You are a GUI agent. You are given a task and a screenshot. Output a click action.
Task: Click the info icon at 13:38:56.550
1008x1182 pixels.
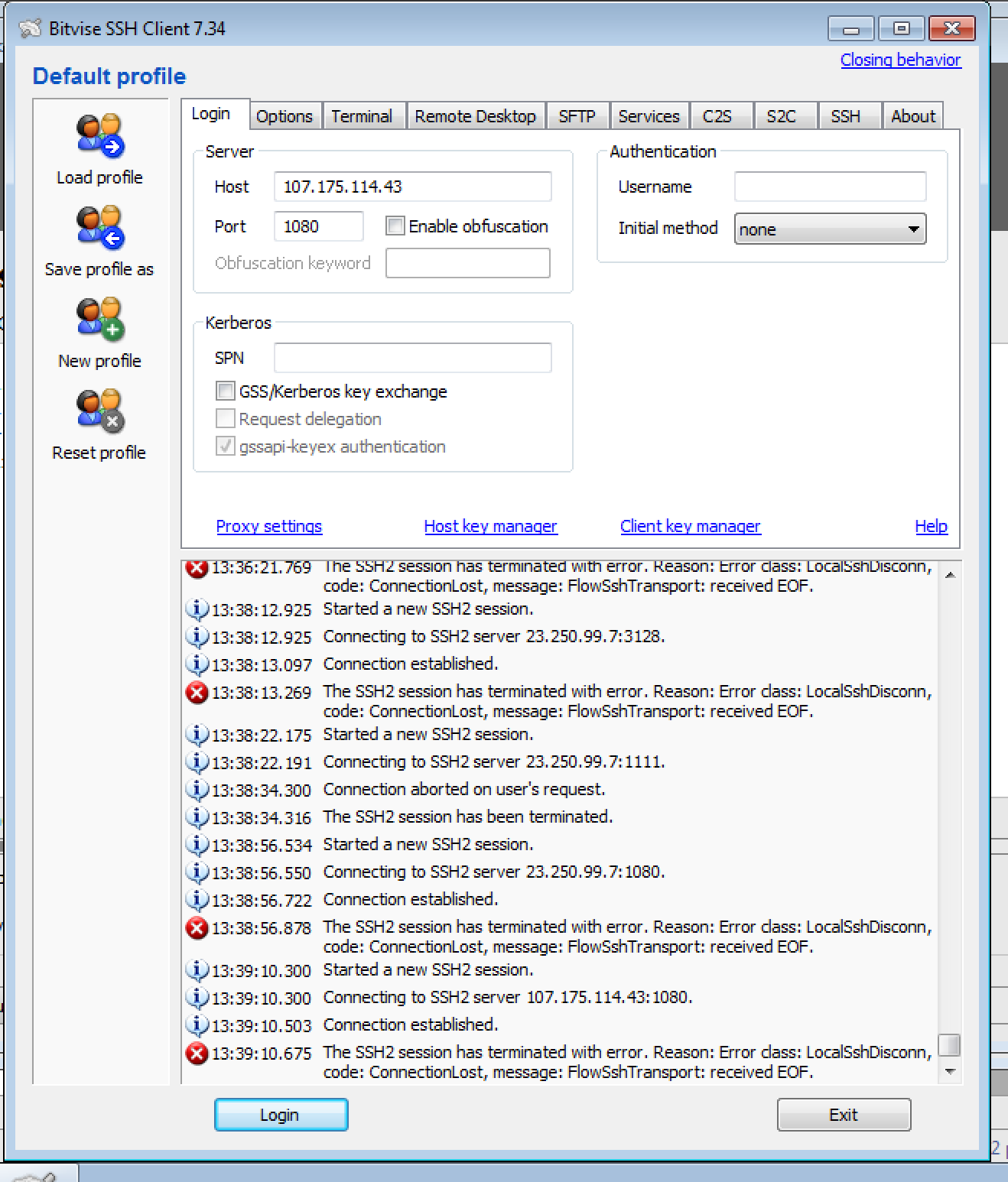(197, 872)
